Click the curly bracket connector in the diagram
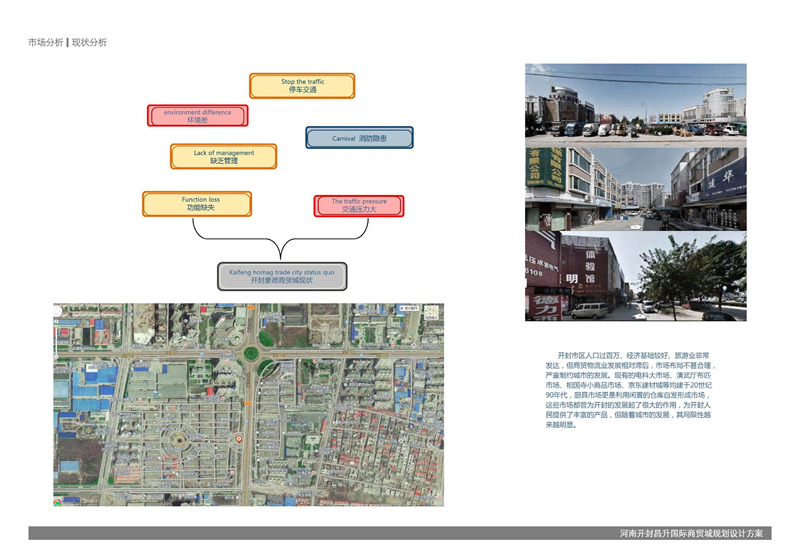 281,238
